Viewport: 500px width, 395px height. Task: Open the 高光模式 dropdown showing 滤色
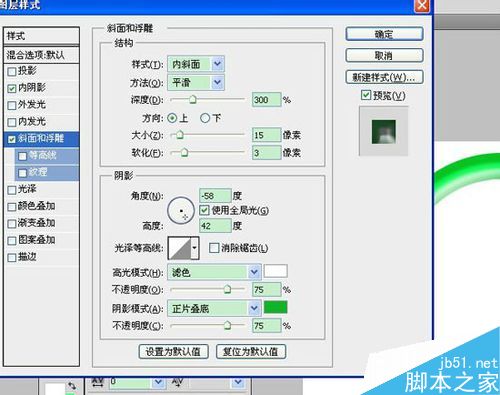pyautogui.click(x=214, y=272)
